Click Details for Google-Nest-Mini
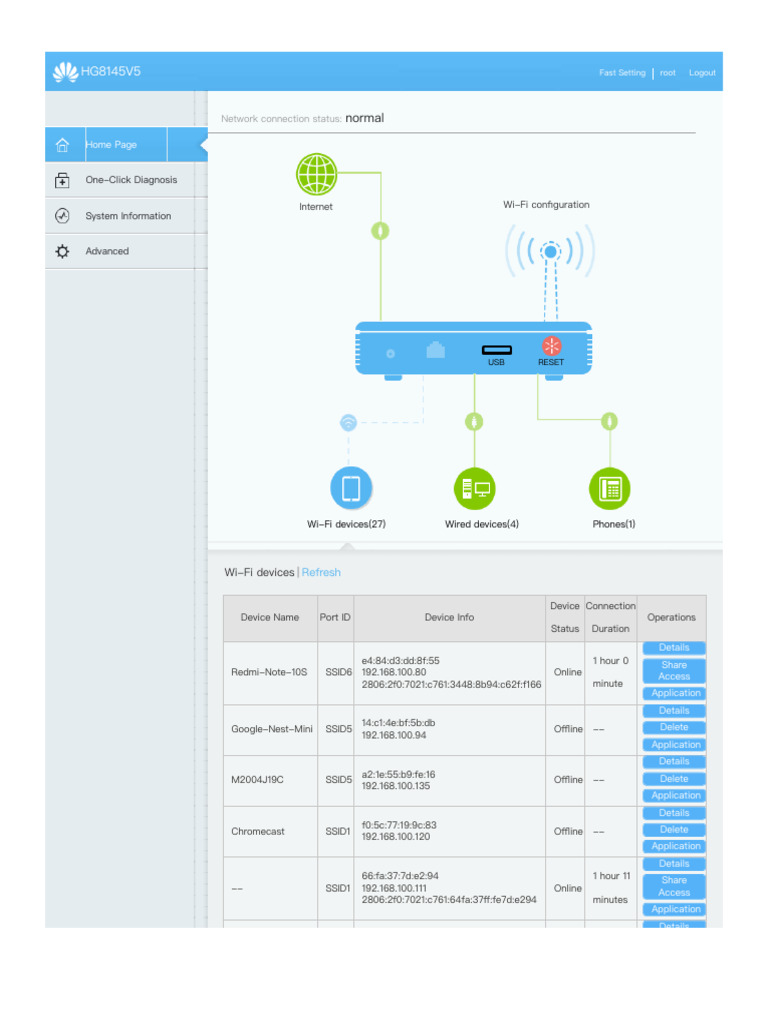 pyautogui.click(x=674, y=711)
